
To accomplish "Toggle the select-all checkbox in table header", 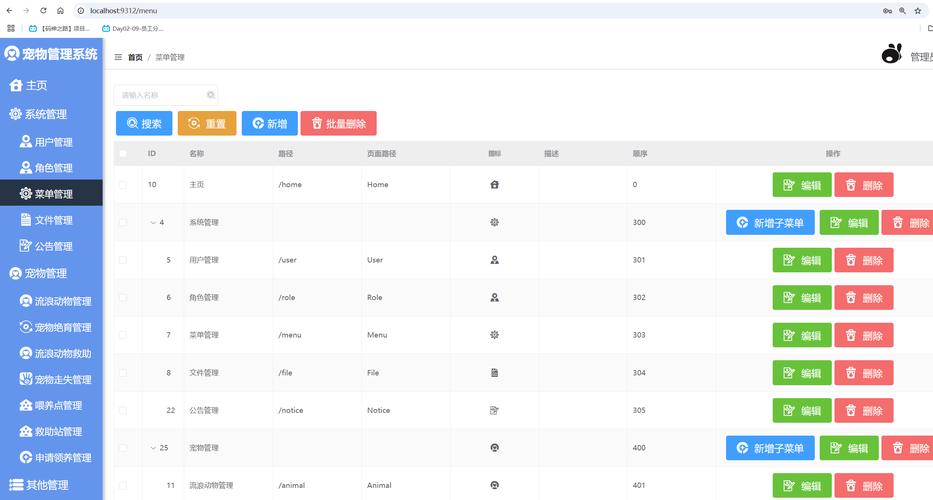I will tap(123, 154).
